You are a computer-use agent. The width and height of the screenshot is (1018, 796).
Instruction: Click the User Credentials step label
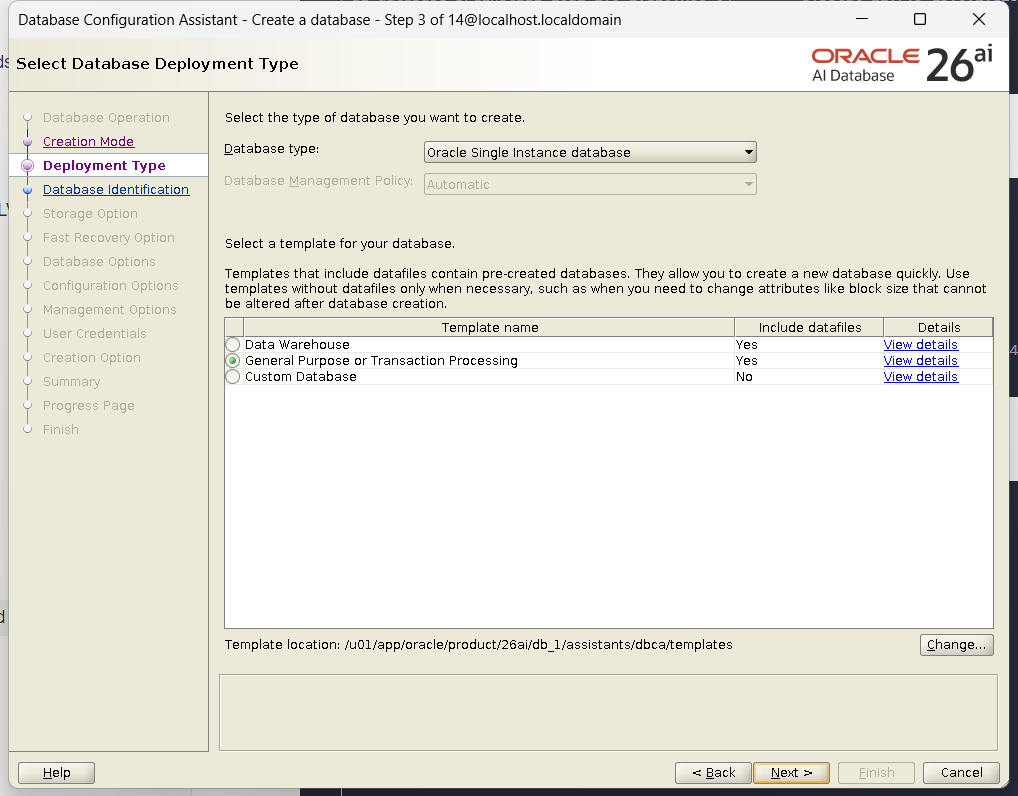click(x=94, y=334)
